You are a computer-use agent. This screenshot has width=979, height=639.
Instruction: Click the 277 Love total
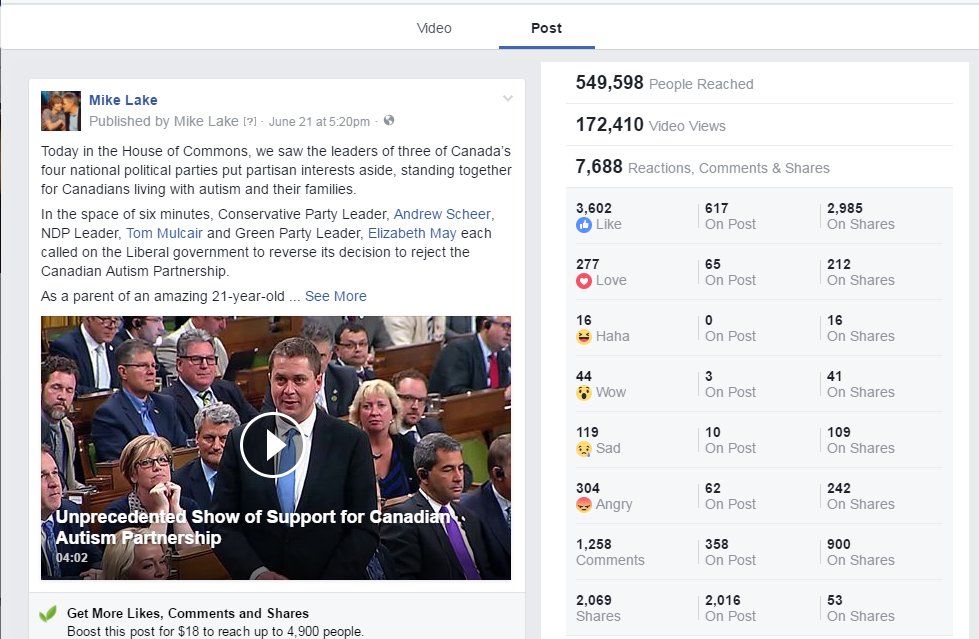tap(588, 264)
